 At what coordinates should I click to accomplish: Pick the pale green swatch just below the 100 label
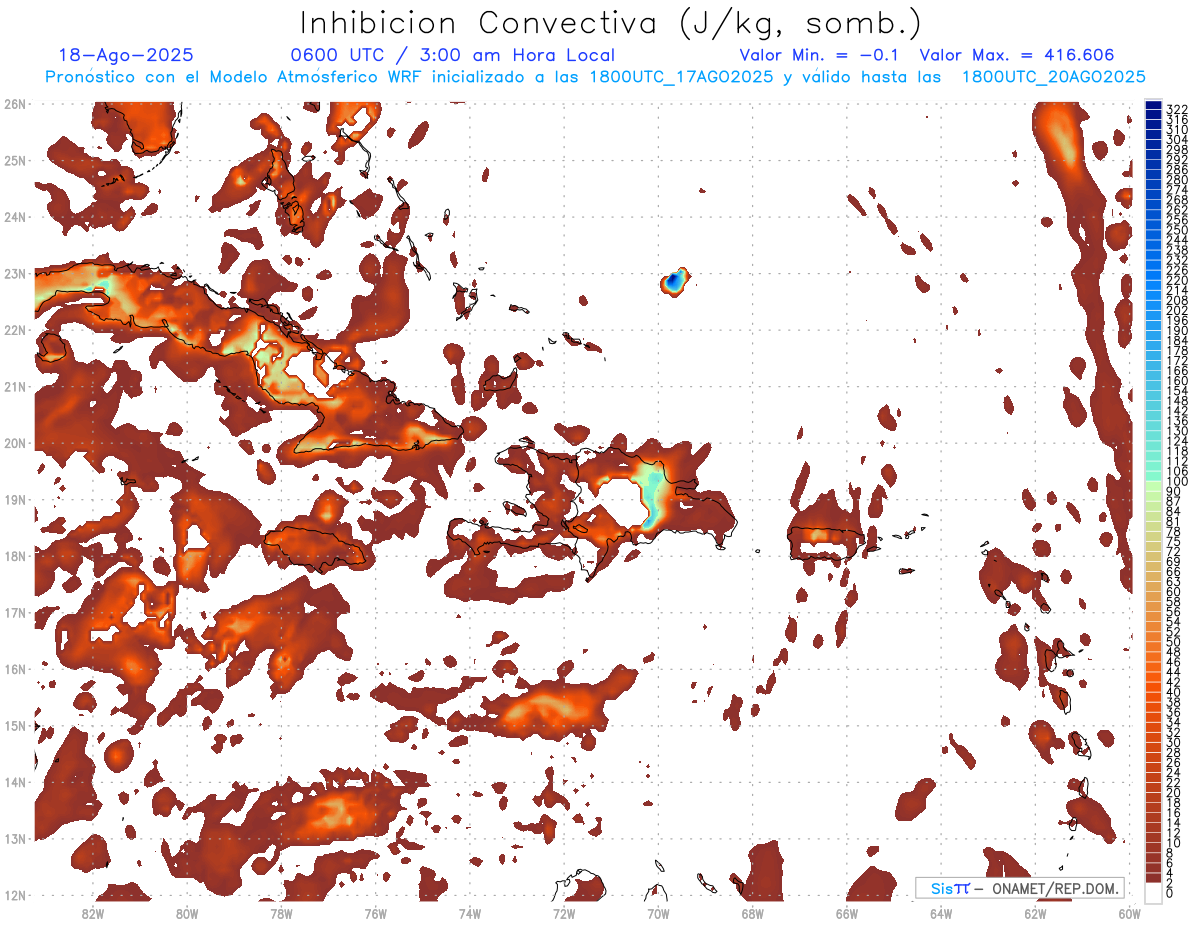tap(1153, 487)
